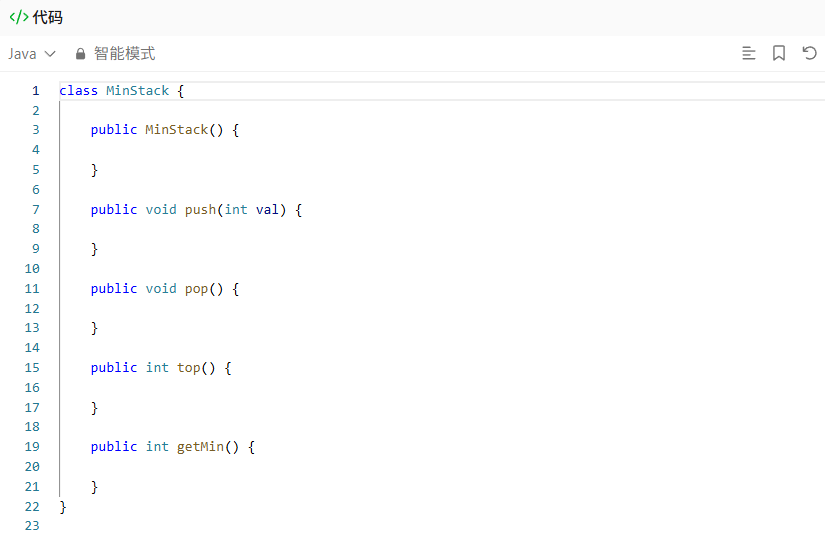Image resolution: width=825 pixels, height=537 pixels.
Task: Click 'public int getMin() {' line
Action: 173,447
